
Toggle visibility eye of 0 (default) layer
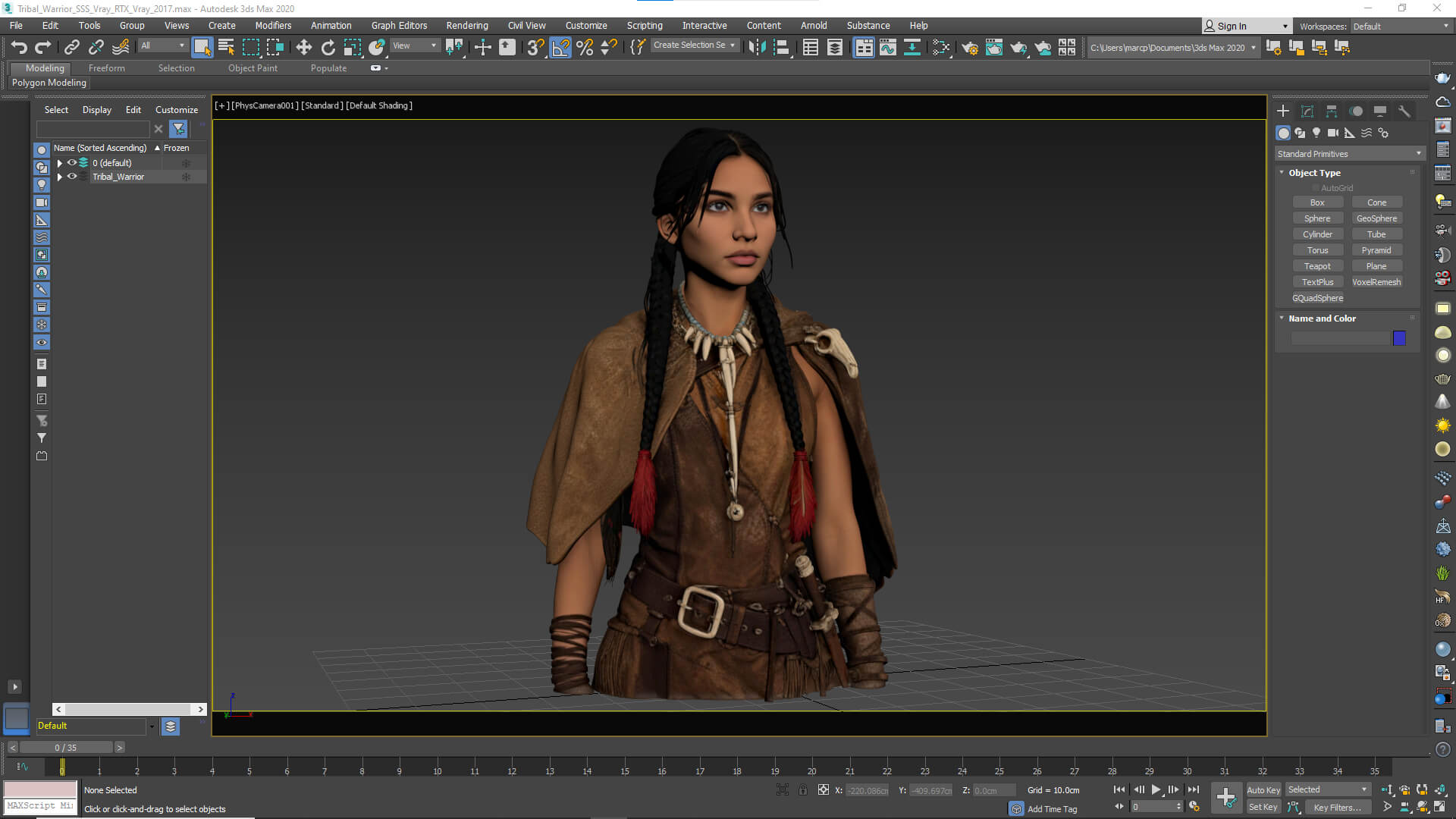[x=72, y=163]
